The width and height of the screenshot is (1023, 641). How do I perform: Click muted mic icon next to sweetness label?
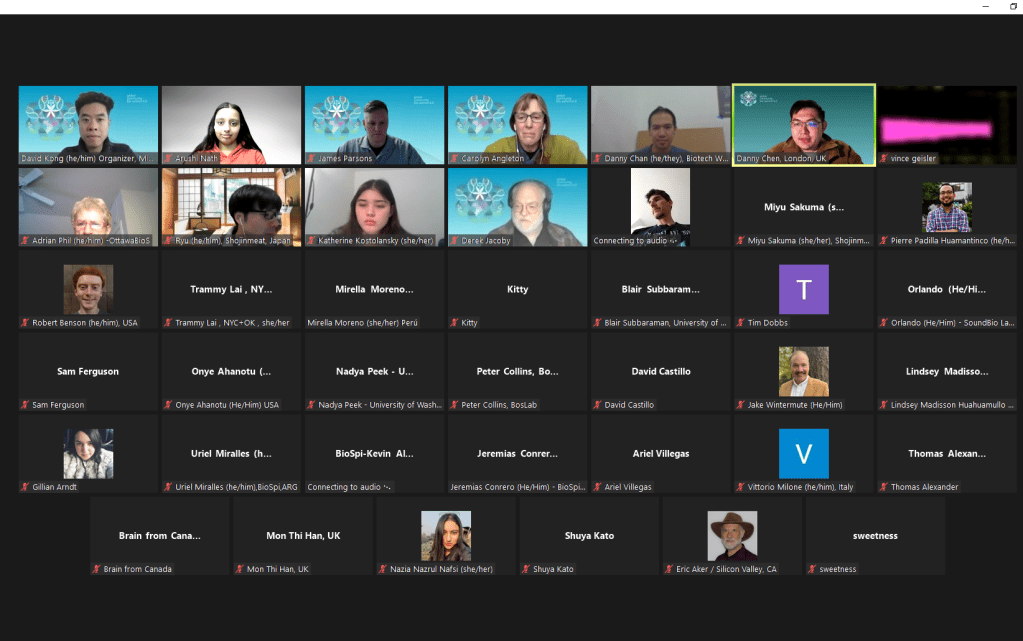tap(813, 569)
